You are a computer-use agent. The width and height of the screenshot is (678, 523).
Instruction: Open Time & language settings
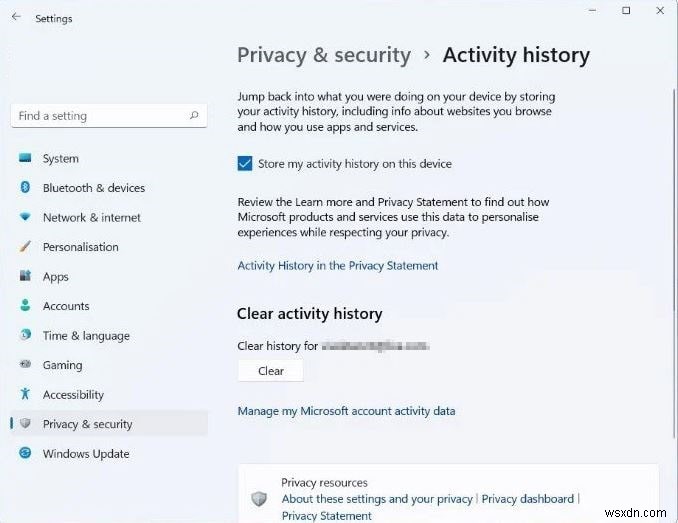click(109, 335)
